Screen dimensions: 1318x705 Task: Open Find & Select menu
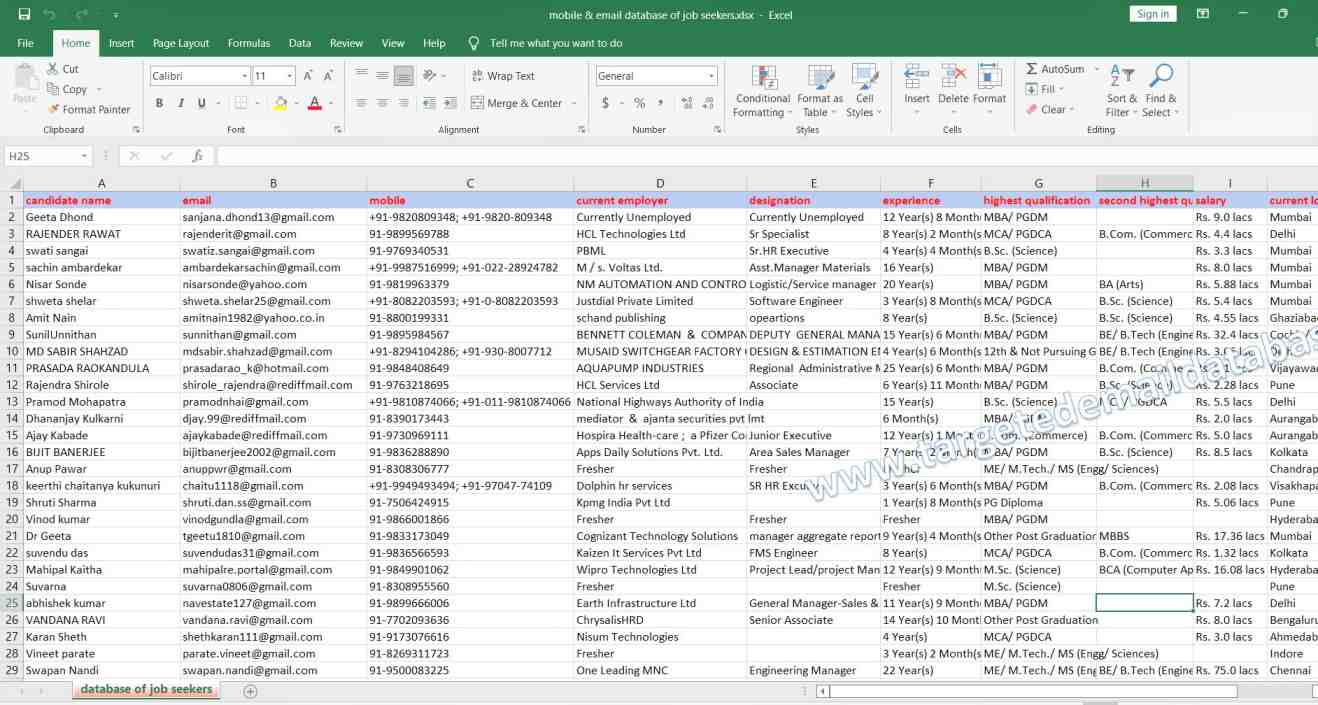tap(1161, 91)
